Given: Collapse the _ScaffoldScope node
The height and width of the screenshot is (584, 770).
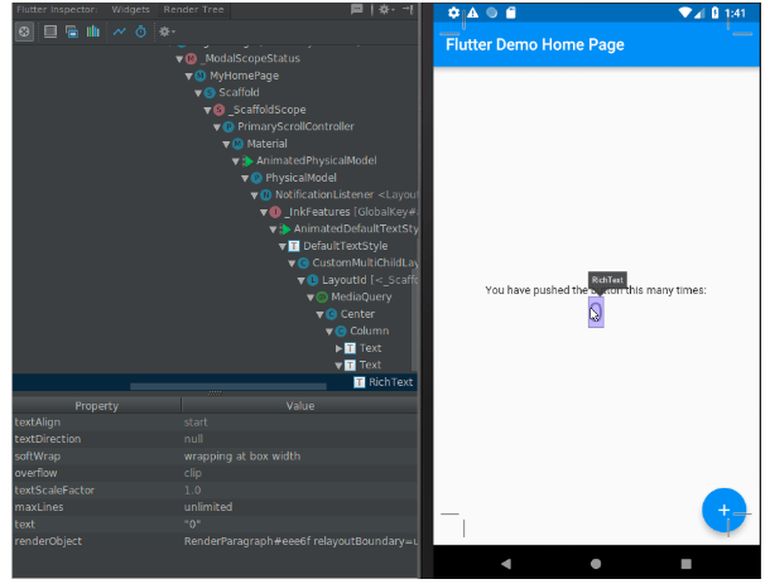Looking at the screenshot, I should click(207, 110).
